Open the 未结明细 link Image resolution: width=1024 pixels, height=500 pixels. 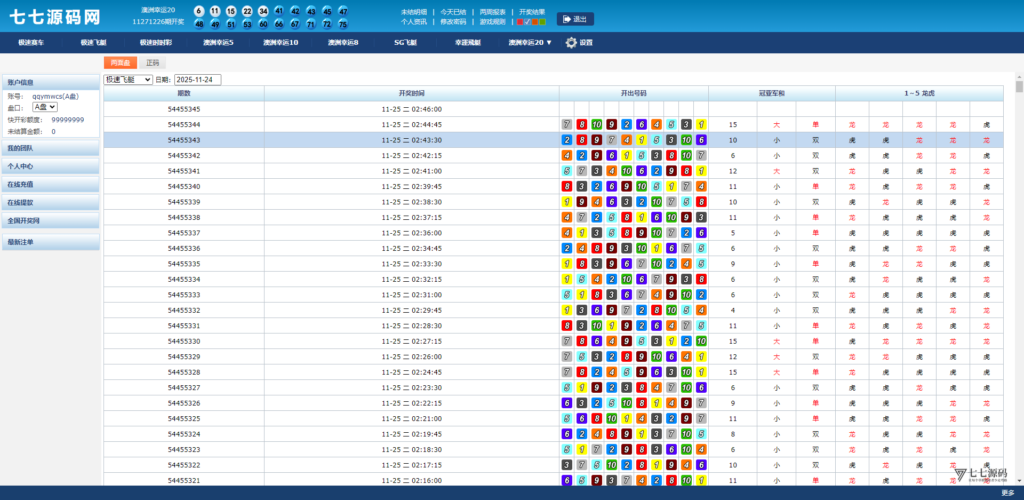(405, 12)
